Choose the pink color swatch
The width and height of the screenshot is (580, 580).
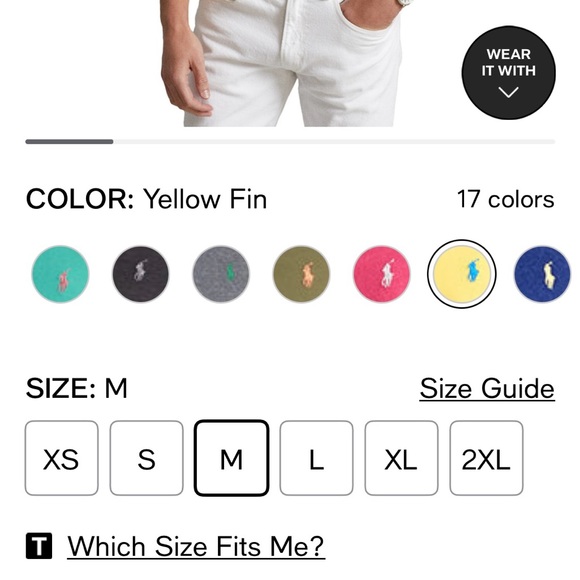[x=382, y=274]
